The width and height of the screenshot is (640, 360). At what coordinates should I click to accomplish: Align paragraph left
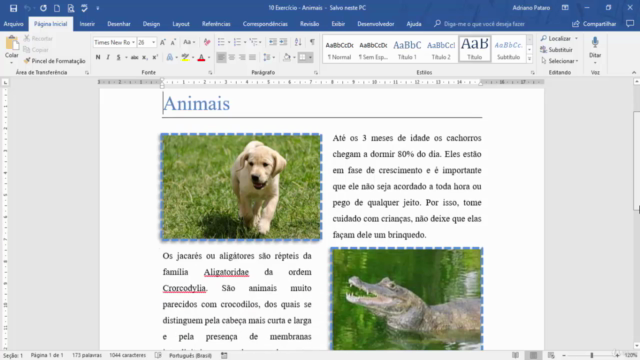coord(221,58)
